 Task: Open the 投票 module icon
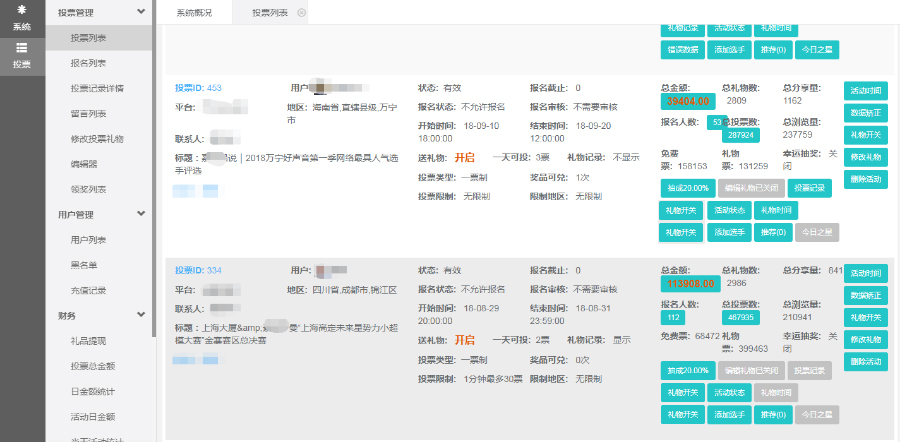(22, 56)
